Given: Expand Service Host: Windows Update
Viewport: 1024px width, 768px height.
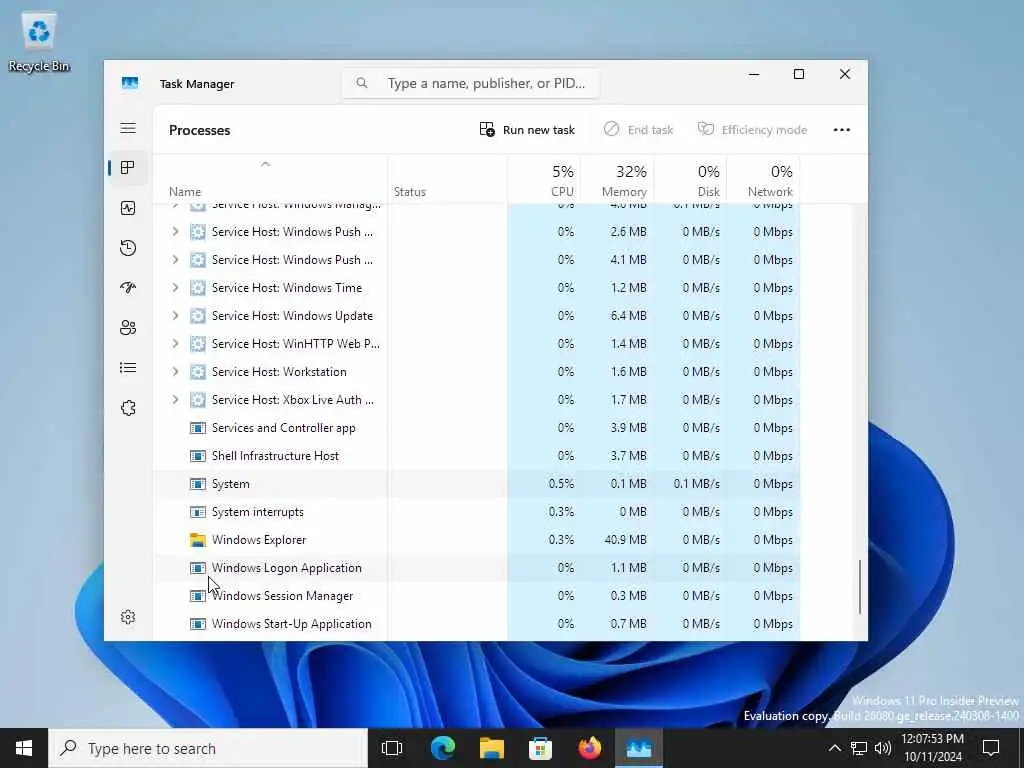Looking at the screenshot, I should click(175, 316).
